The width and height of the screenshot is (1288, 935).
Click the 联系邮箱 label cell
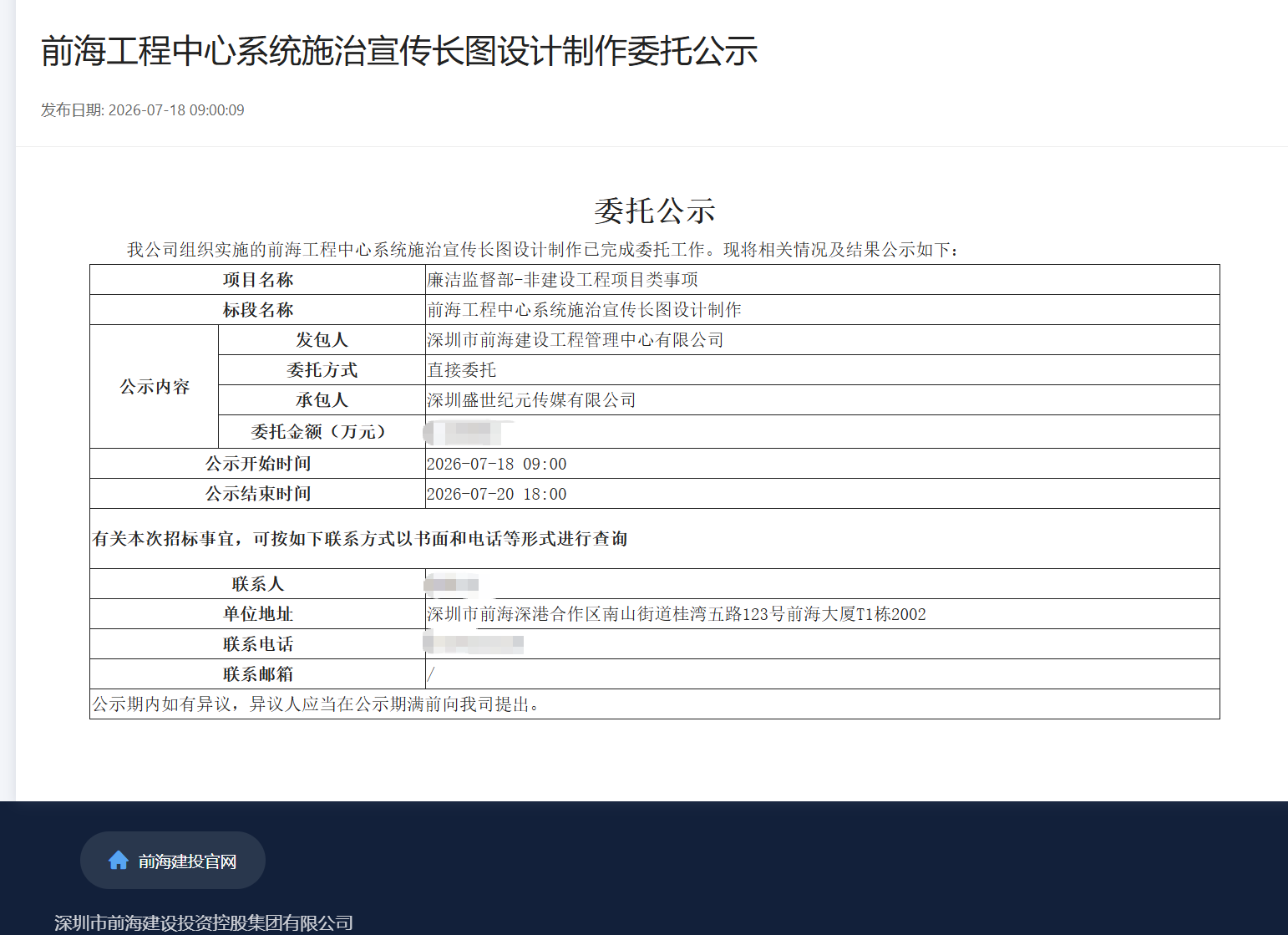click(258, 674)
